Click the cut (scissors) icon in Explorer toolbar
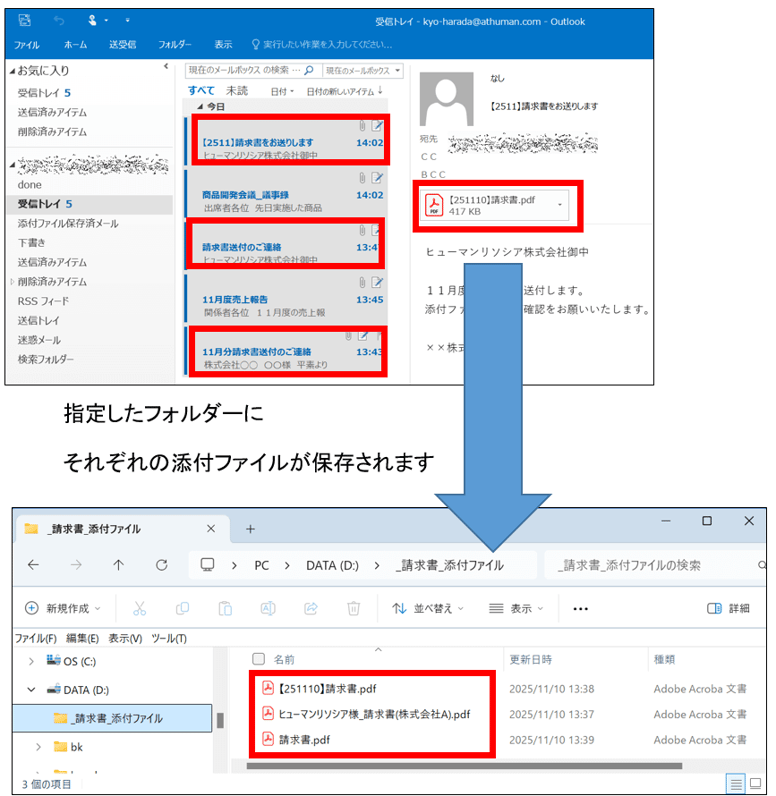Viewport: 776px width, 796px height. (x=139, y=608)
